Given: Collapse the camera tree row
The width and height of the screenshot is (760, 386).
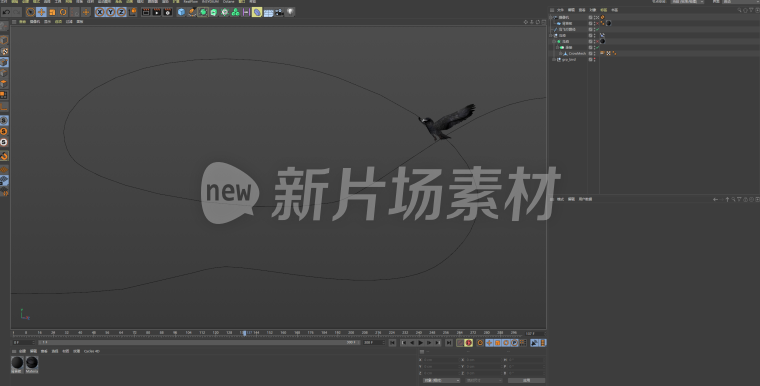Looking at the screenshot, I should point(551,17).
